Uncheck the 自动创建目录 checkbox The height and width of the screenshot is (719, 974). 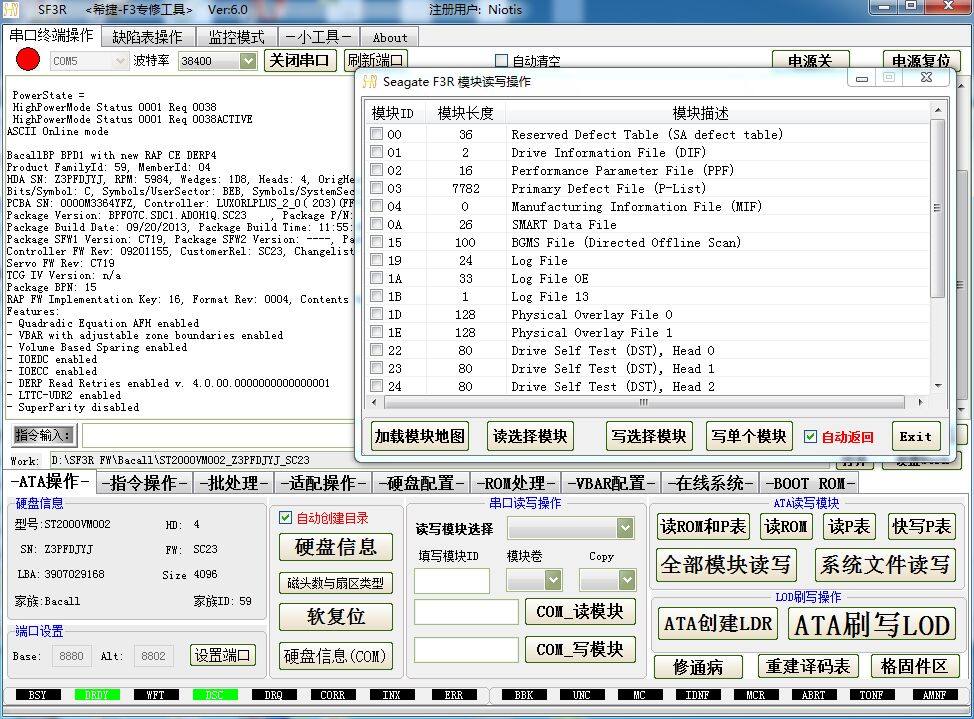pyautogui.click(x=286, y=518)
